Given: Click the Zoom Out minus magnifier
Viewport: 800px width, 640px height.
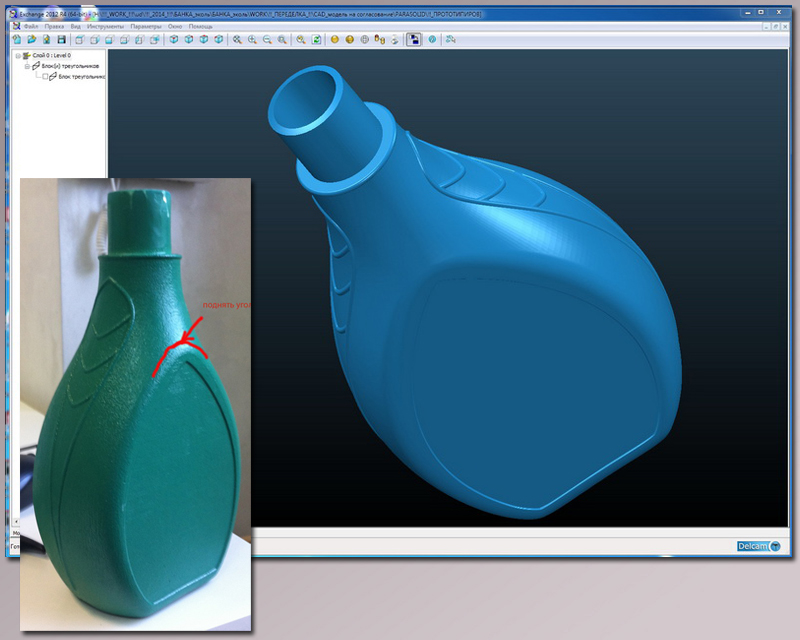Looking at the screenshot, I should coord(267,39).
